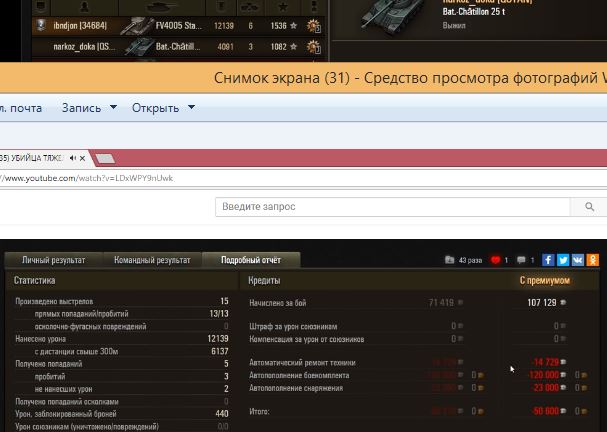This screenshot has height=432, width=607.
Task: Click experience value 1082
Action: (278, 47)
